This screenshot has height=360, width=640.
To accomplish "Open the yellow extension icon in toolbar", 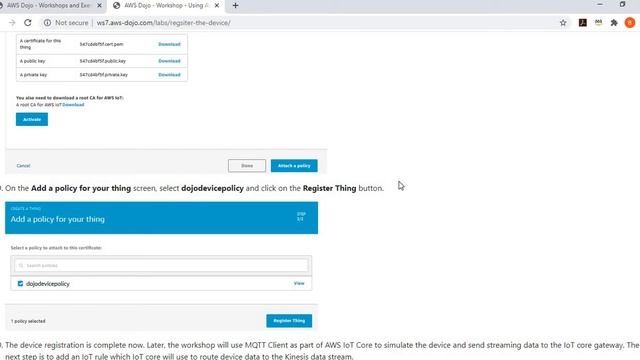I will pyautogui.click(x=598, y=23).
